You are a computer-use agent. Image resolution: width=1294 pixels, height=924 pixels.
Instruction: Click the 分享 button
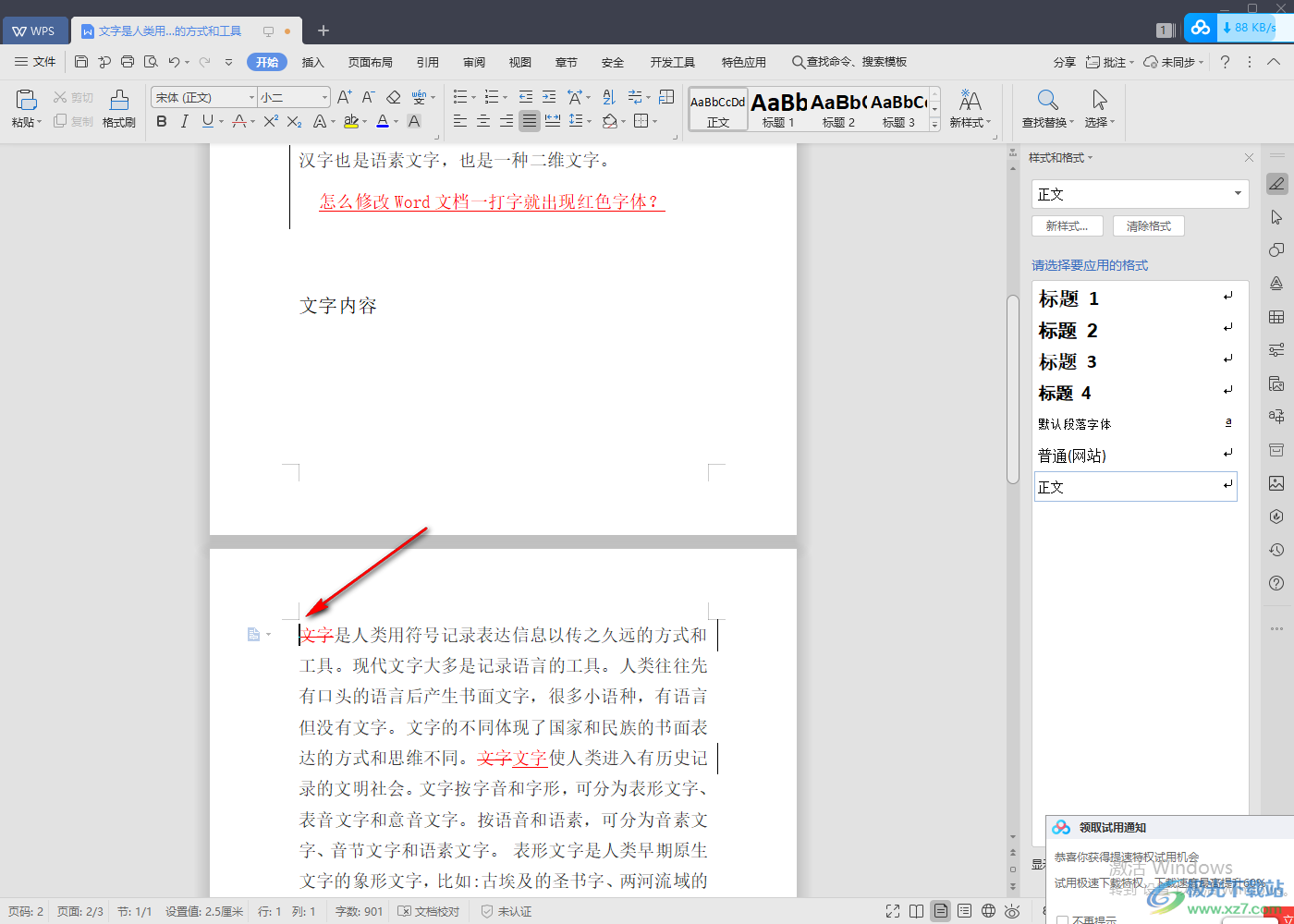1065,62
